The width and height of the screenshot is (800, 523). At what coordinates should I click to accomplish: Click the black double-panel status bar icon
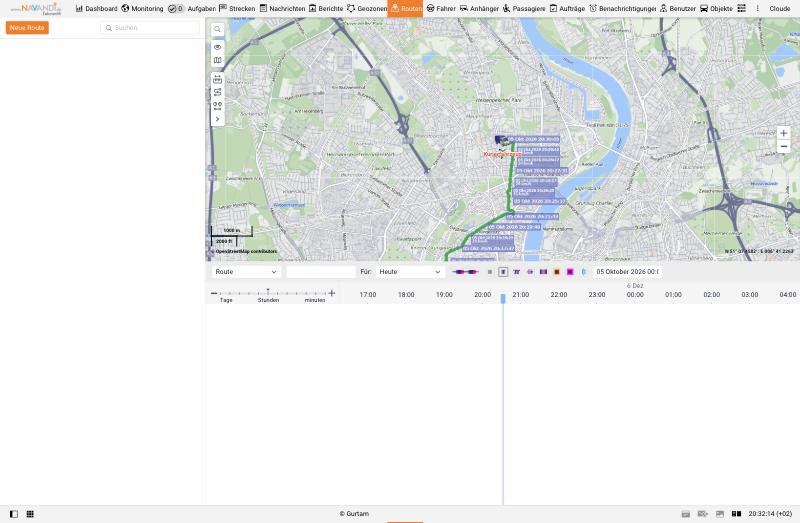[736, 514]
